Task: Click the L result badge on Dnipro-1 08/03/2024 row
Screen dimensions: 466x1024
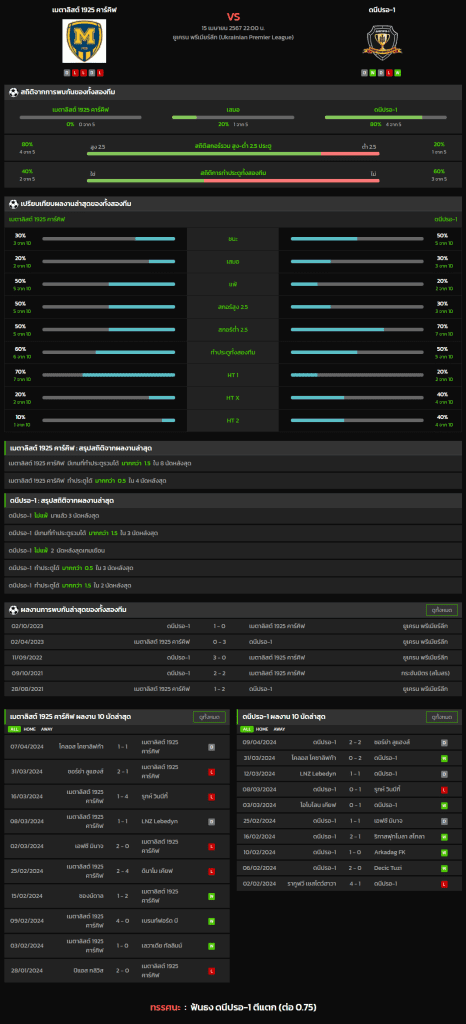Action: pos(444,790)
